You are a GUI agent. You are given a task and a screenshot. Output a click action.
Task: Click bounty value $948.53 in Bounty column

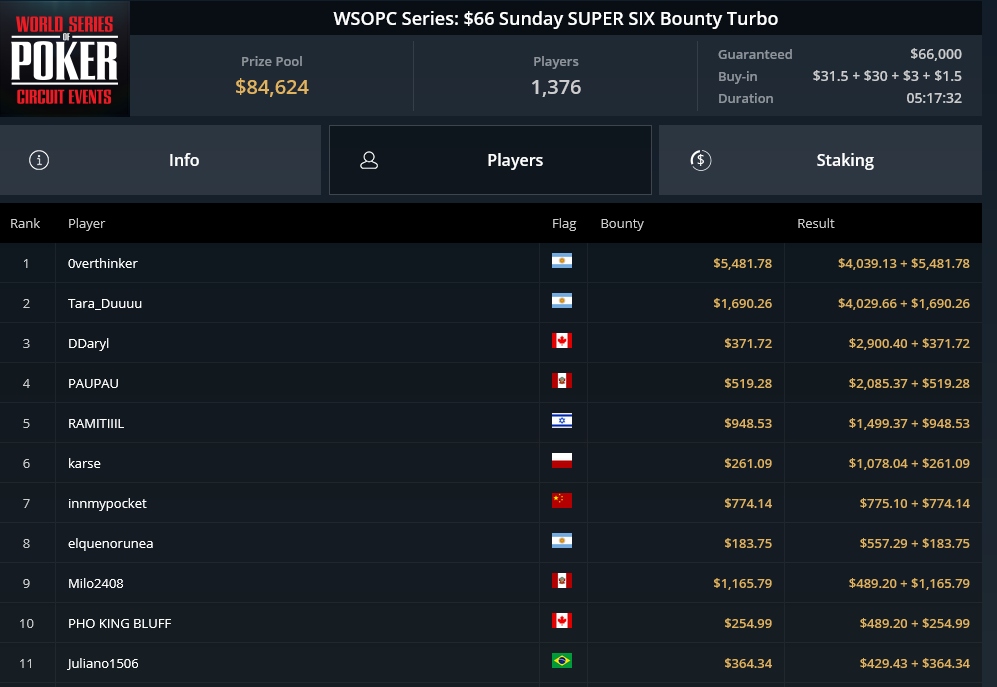click(748, 424)
